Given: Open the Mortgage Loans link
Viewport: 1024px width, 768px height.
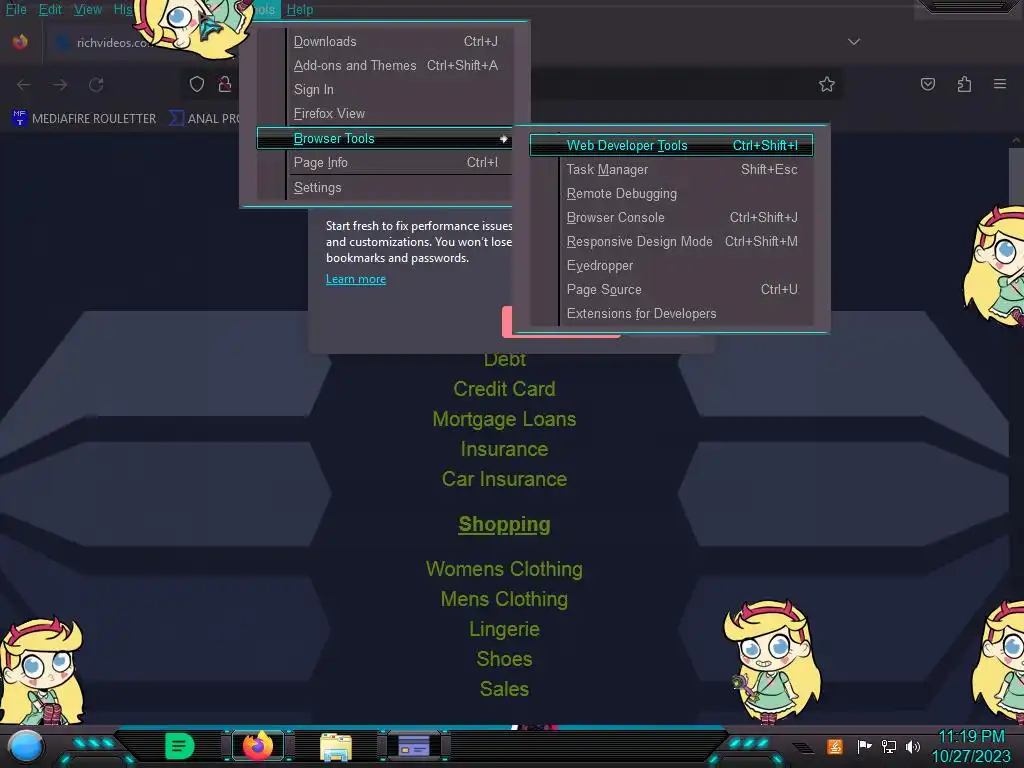Looking at the screenshot, I should click(x=504, y=419).
